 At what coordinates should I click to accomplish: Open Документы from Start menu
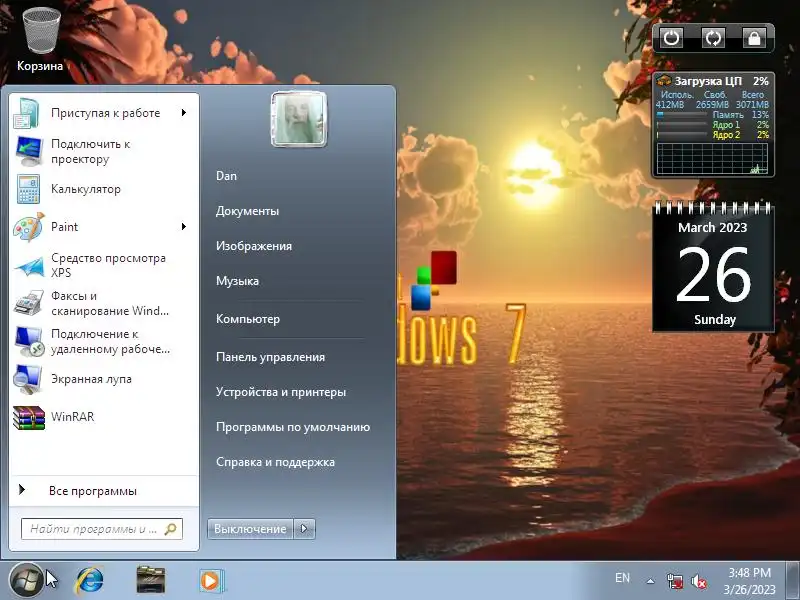pos(247,211)
